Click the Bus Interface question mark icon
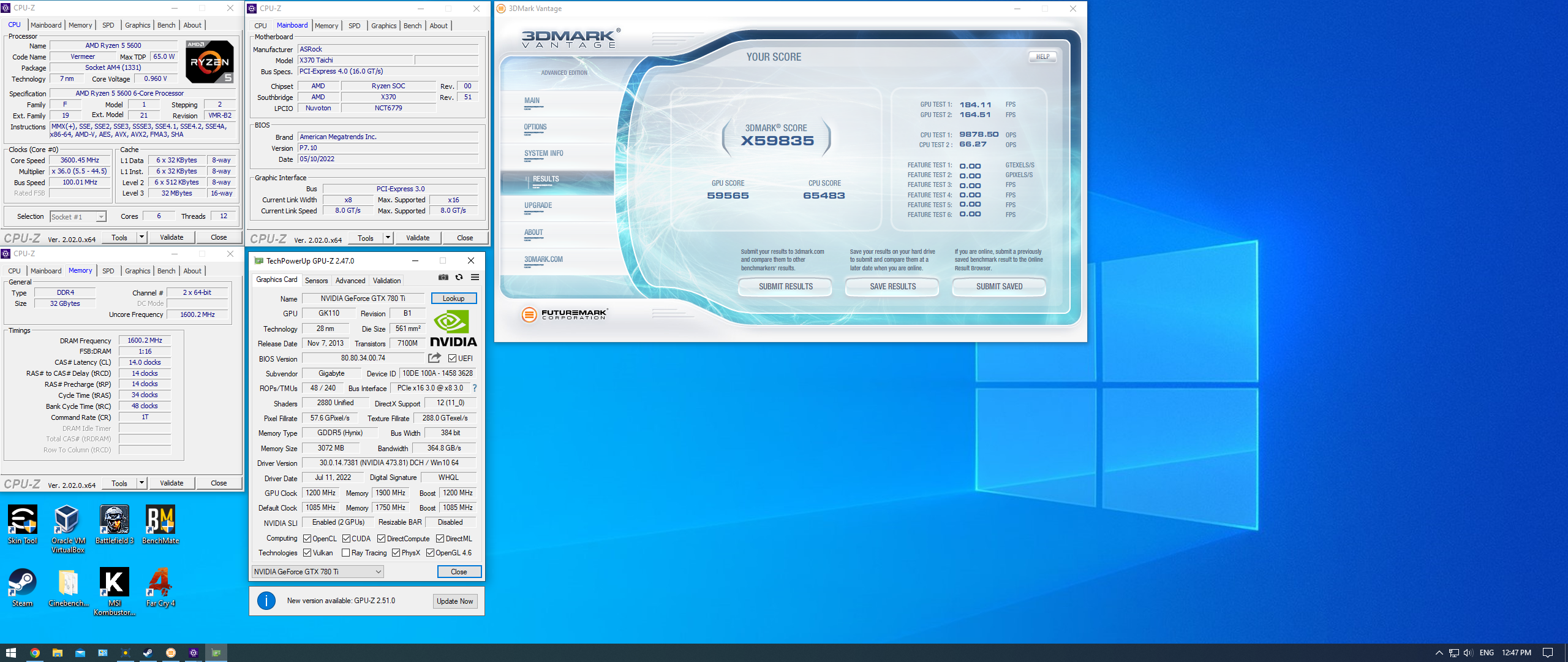Image resolution: width=1568 pixels, height=662 pixels. pos(475,388)
